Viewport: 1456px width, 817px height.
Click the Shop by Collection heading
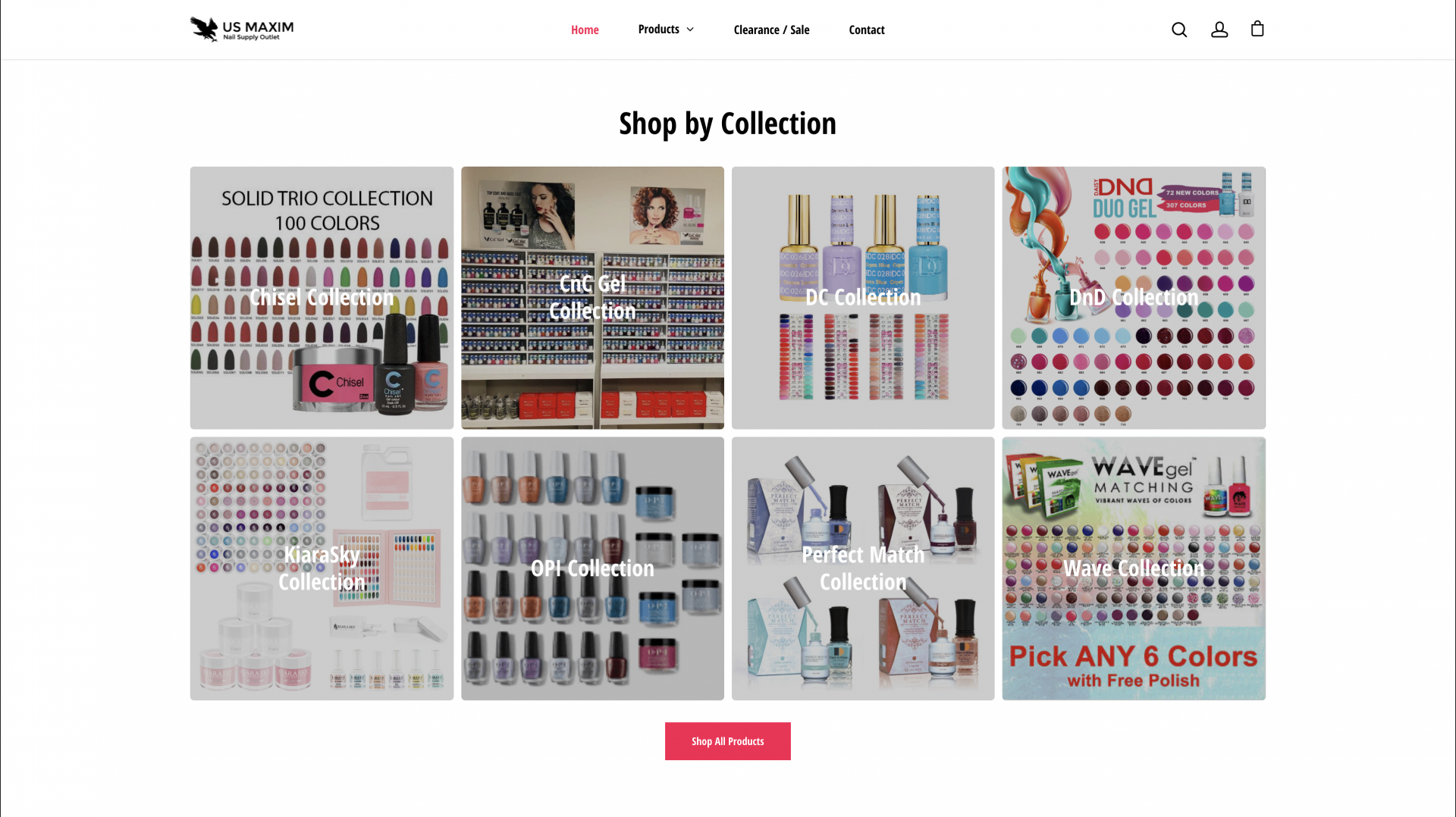[728, 124]
